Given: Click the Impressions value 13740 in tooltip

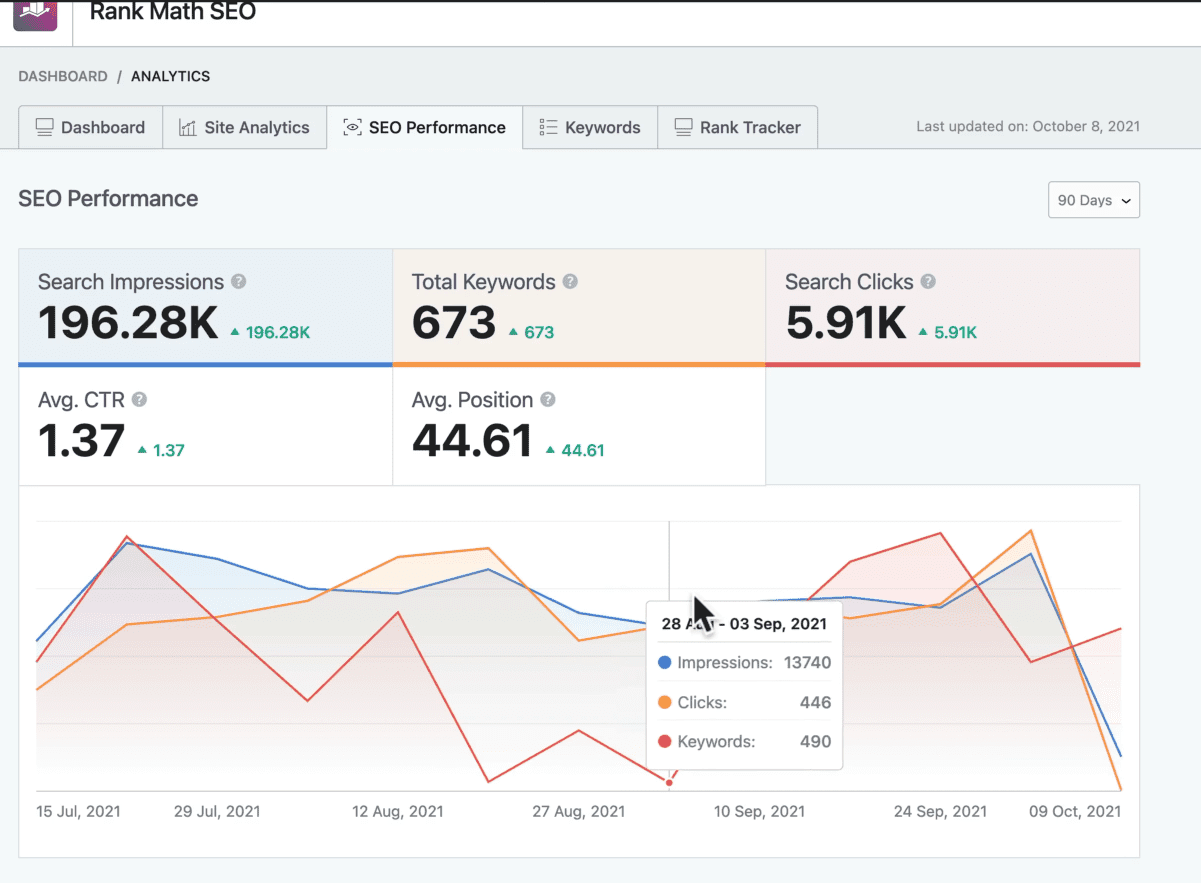Looking at the screenshot, I should coord(806,663).
